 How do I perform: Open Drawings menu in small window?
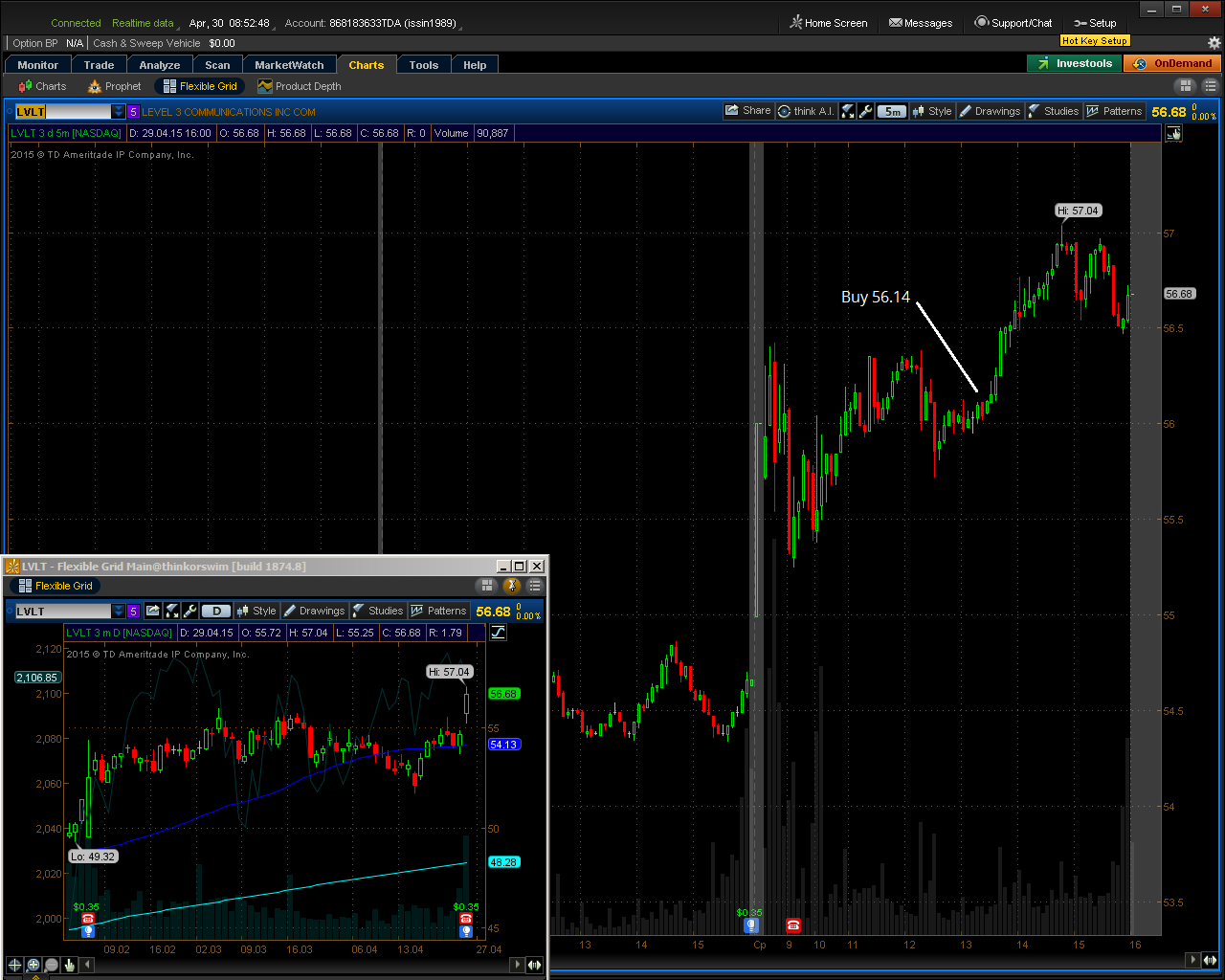click(x=314, y=611)
